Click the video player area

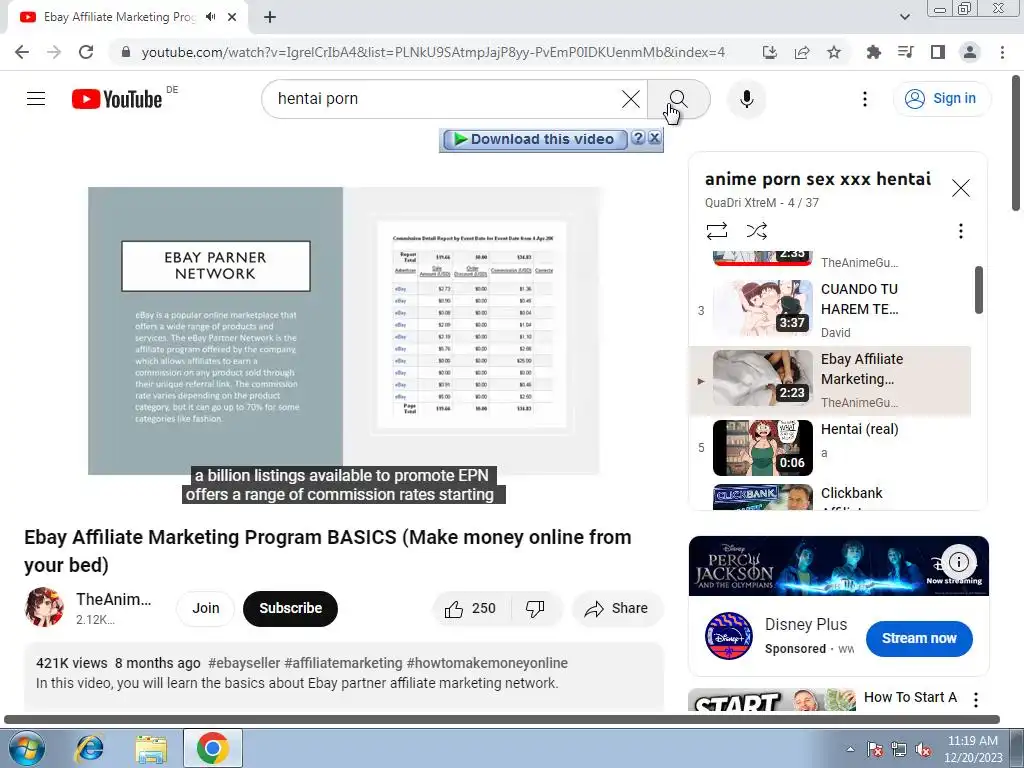tap(344, 330)
